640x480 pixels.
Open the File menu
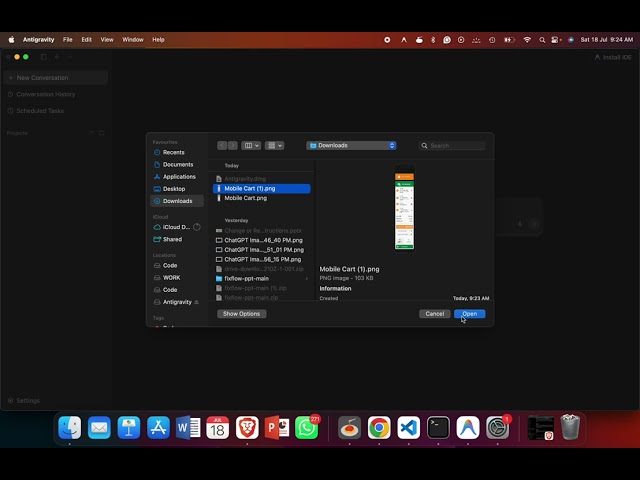click(x=68, y=40)
